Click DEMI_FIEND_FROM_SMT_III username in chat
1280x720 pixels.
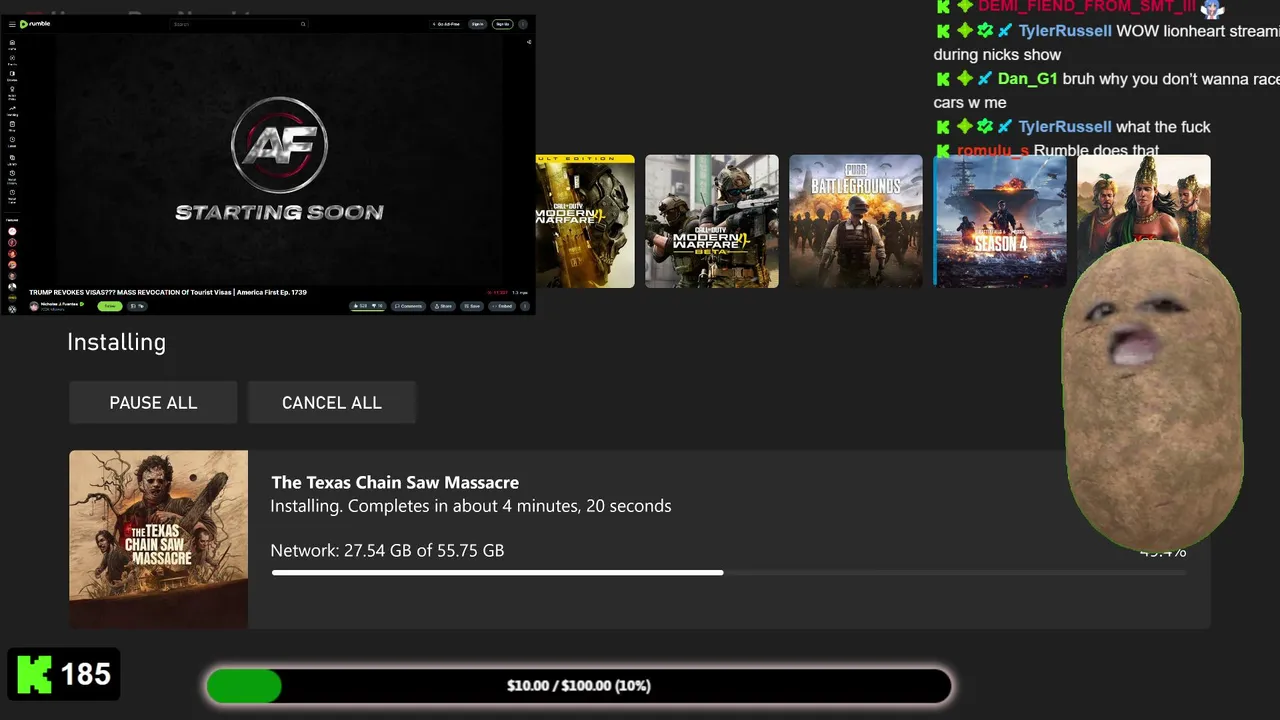1087,7
